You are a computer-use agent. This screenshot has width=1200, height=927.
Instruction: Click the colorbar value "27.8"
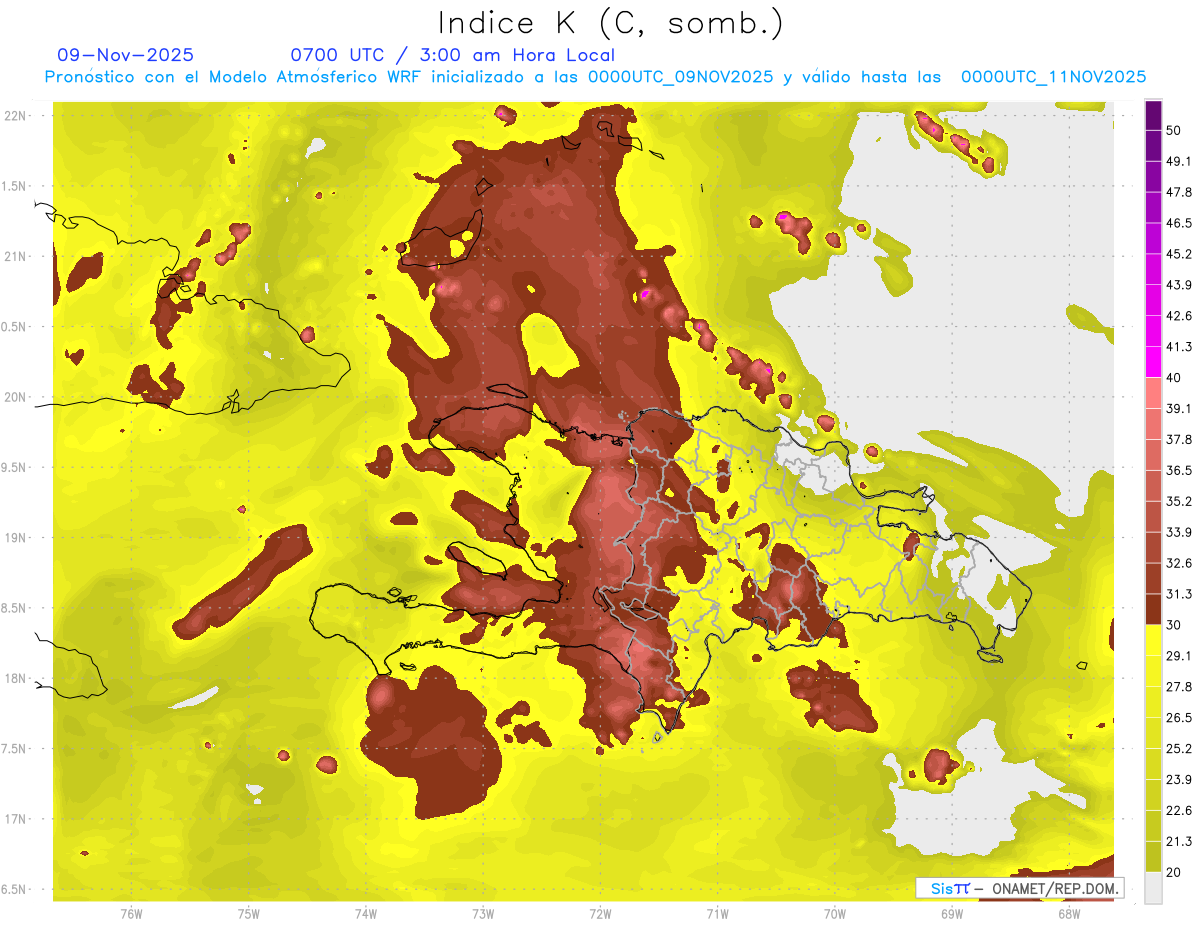click(1178, 687)
